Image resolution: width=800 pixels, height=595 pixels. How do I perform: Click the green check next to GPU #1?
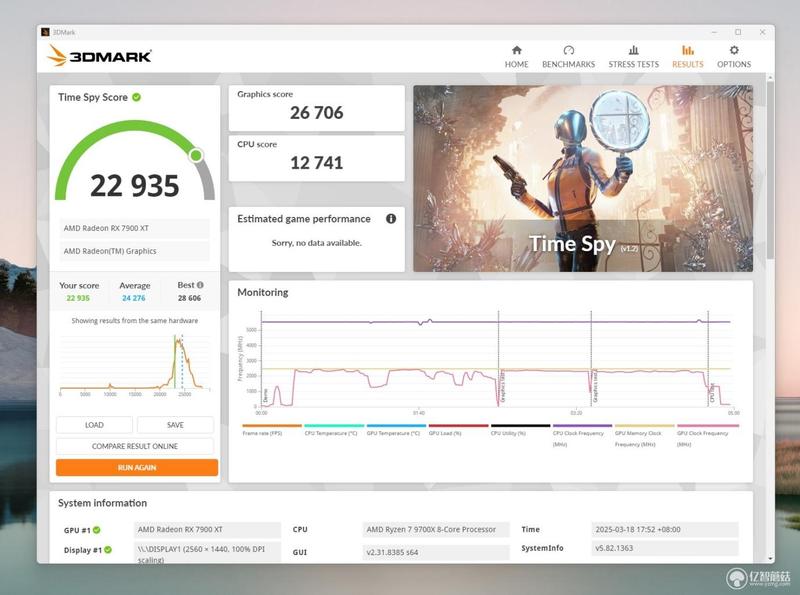pyautogui.click(x=96, y=530)
